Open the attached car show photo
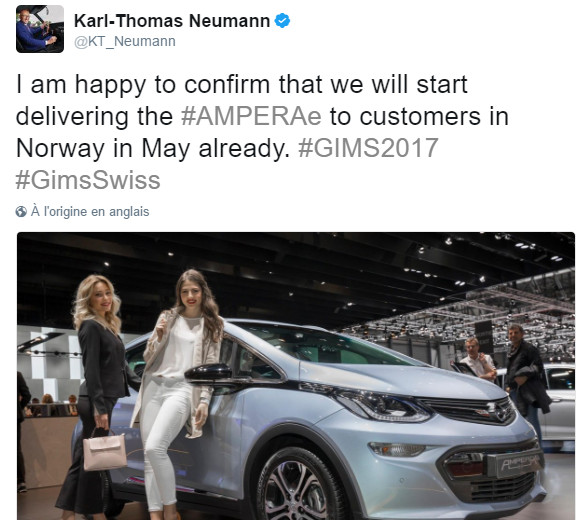The width and height of the screenshot is (587, 520). [296, 376]
